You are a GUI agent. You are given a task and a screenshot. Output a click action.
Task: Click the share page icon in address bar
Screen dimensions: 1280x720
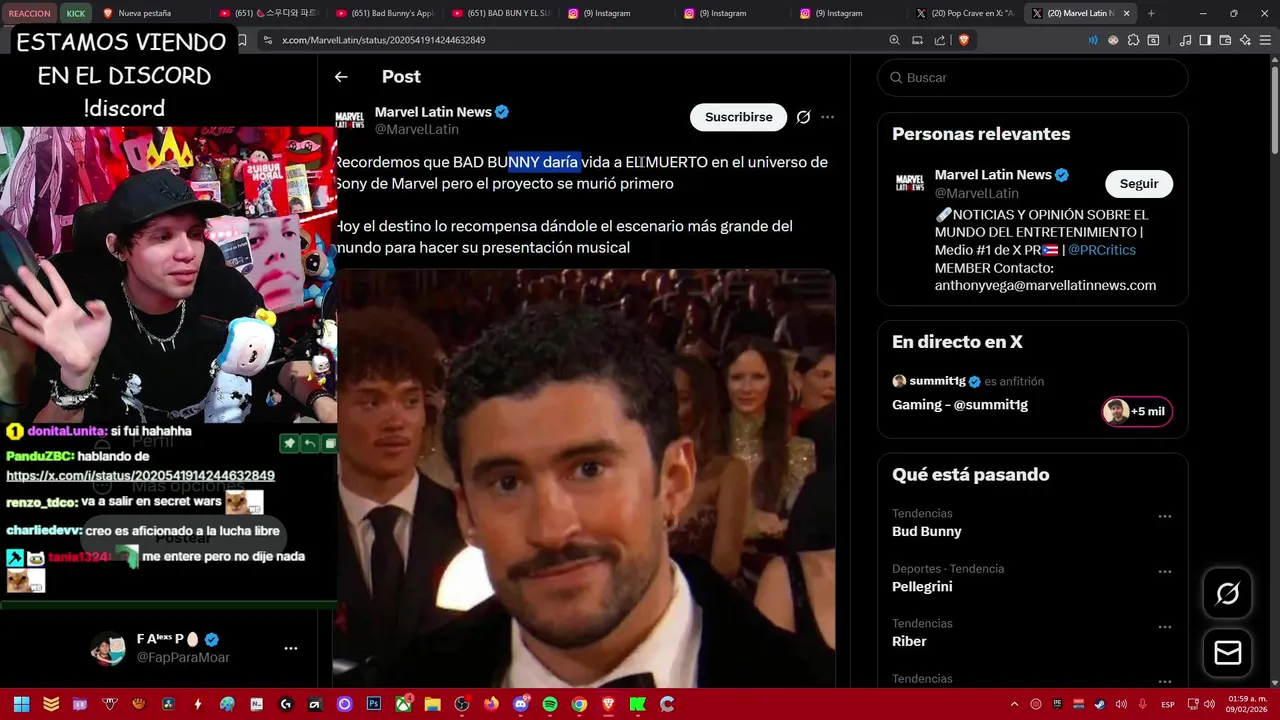(940, 40)
